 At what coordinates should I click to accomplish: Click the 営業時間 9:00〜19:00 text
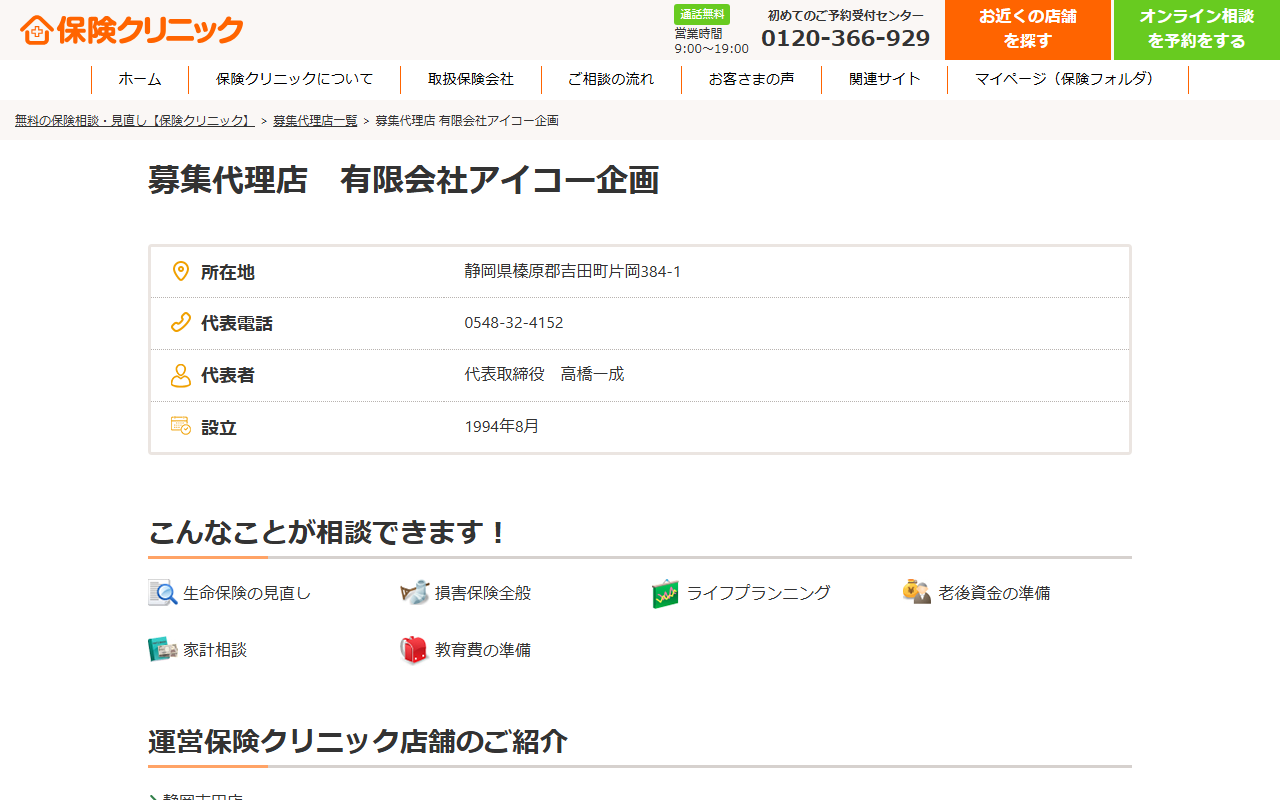pyautogui.click(x=711, y=41)
